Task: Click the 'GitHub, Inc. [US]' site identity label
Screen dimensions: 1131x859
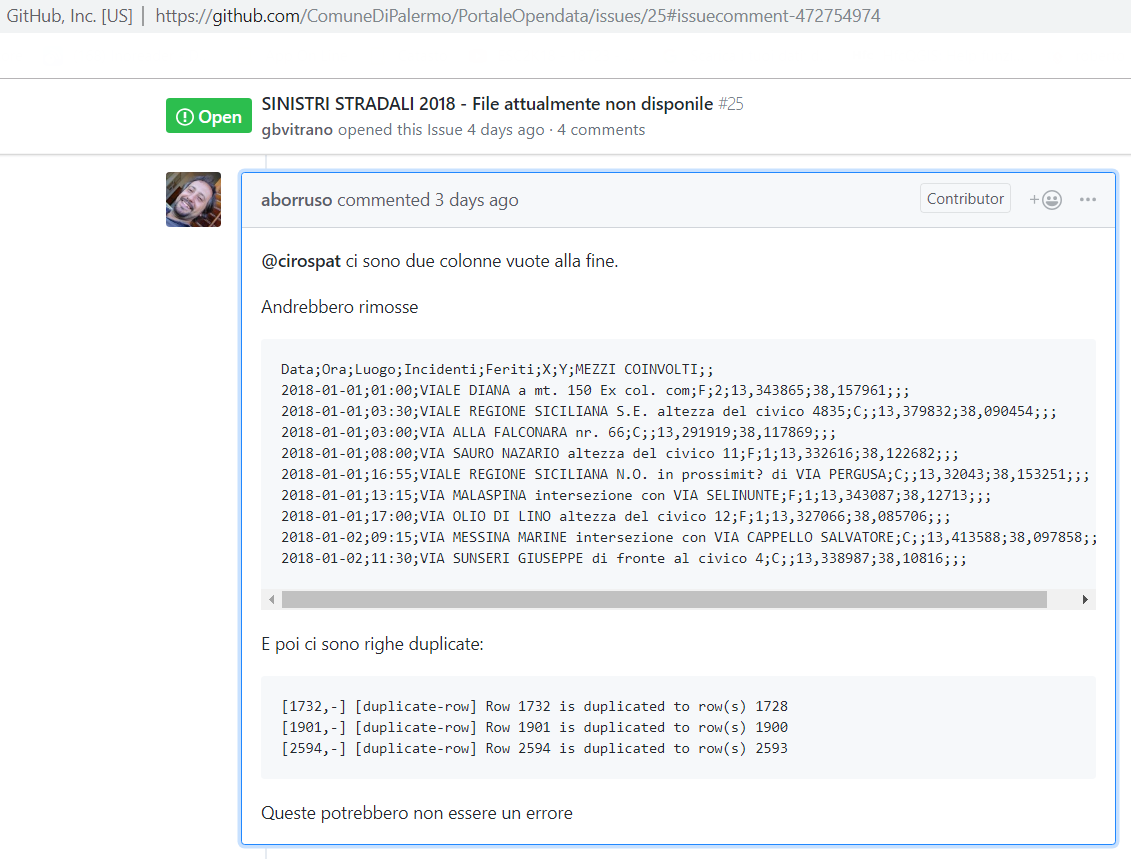Action: pyautogui.click(x=69, y=16)
